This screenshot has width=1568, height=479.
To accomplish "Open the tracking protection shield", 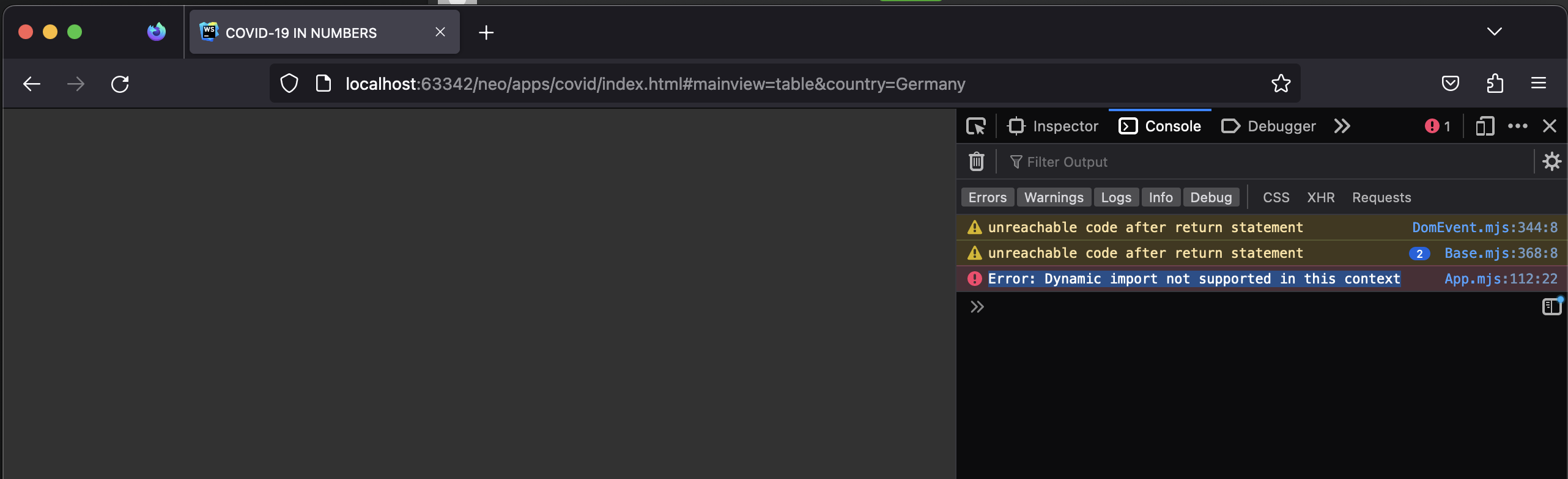I will (x=289, y=84).
